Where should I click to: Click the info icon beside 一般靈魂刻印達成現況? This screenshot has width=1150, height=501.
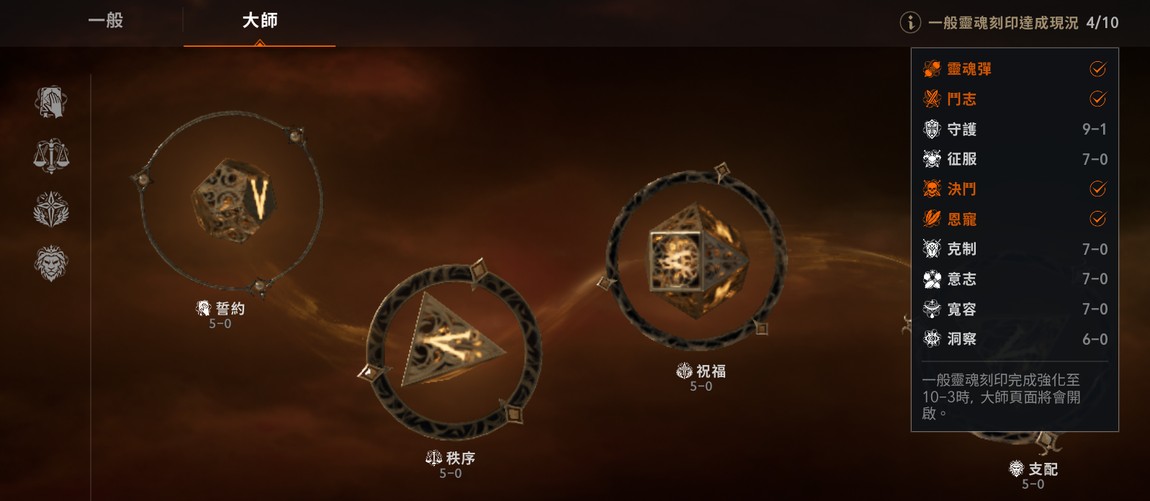[x=909, y=22]
